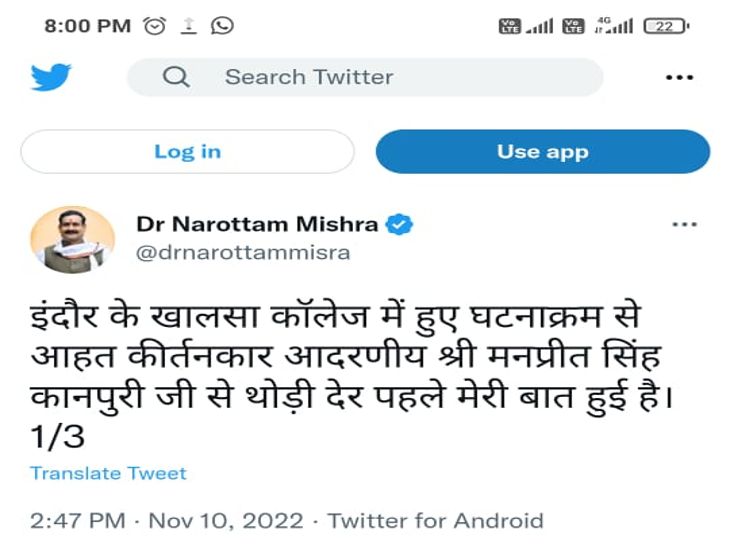Click the Twitter bird logo
This screenshot has height=548, width=730.
click(x=51, y=77)
